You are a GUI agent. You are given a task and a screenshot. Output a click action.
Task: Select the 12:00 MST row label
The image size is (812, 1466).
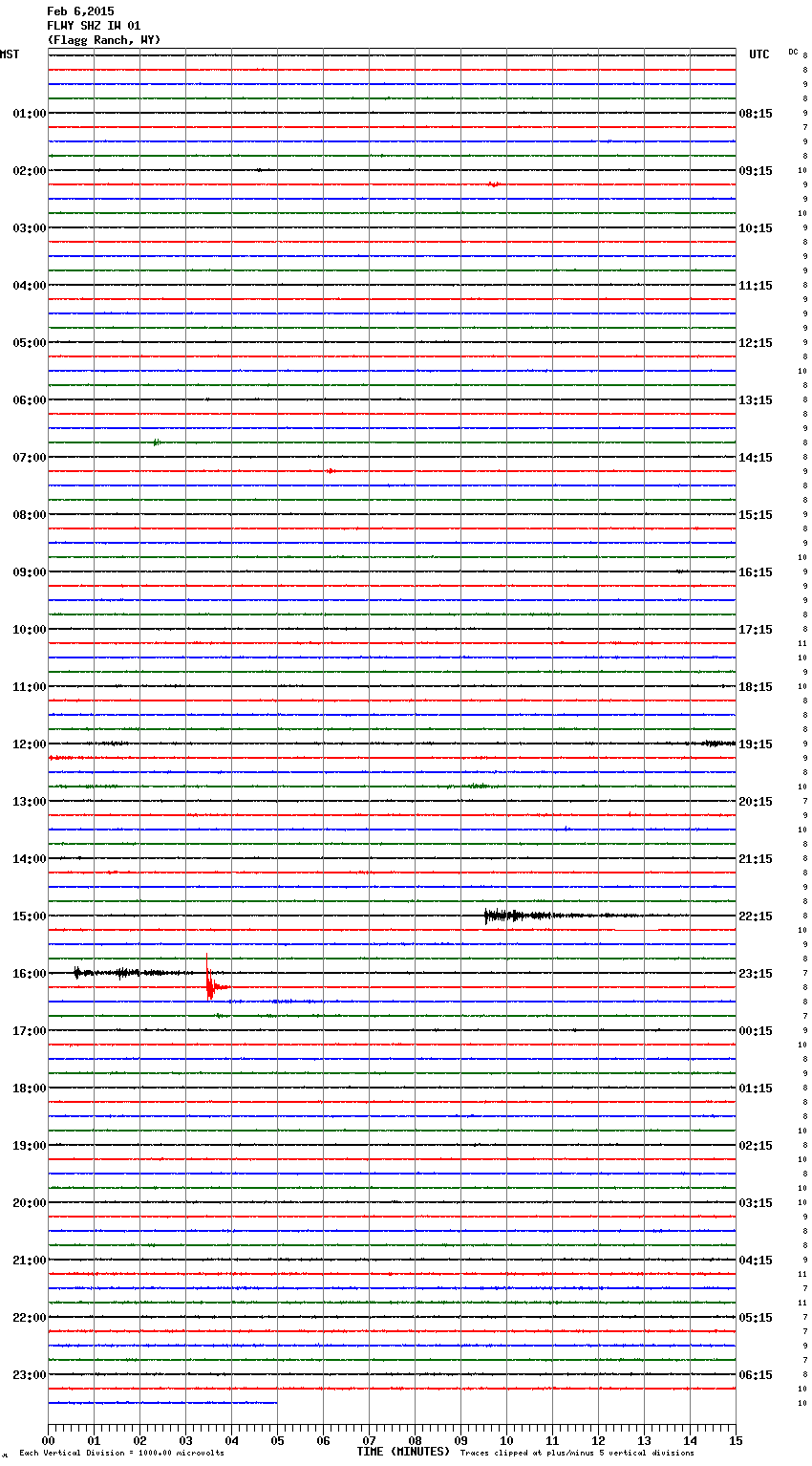tap(29, 744)
